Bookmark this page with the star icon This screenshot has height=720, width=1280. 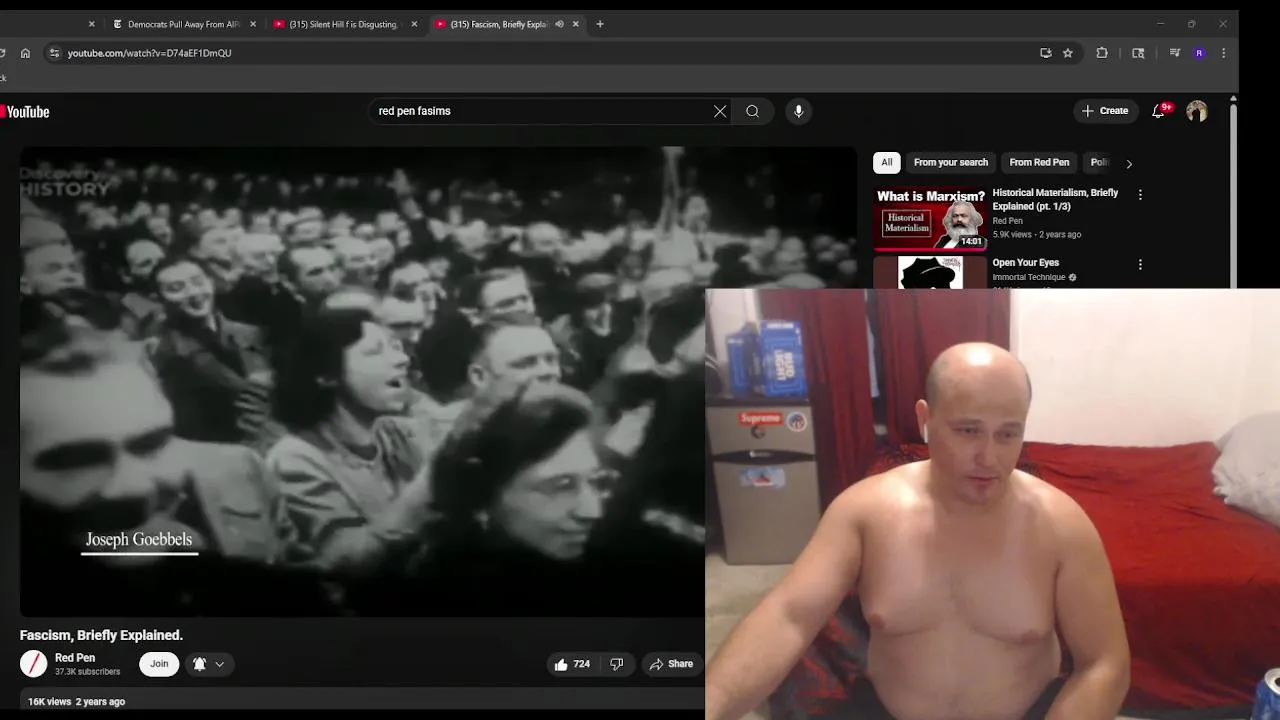[1068, 53]
